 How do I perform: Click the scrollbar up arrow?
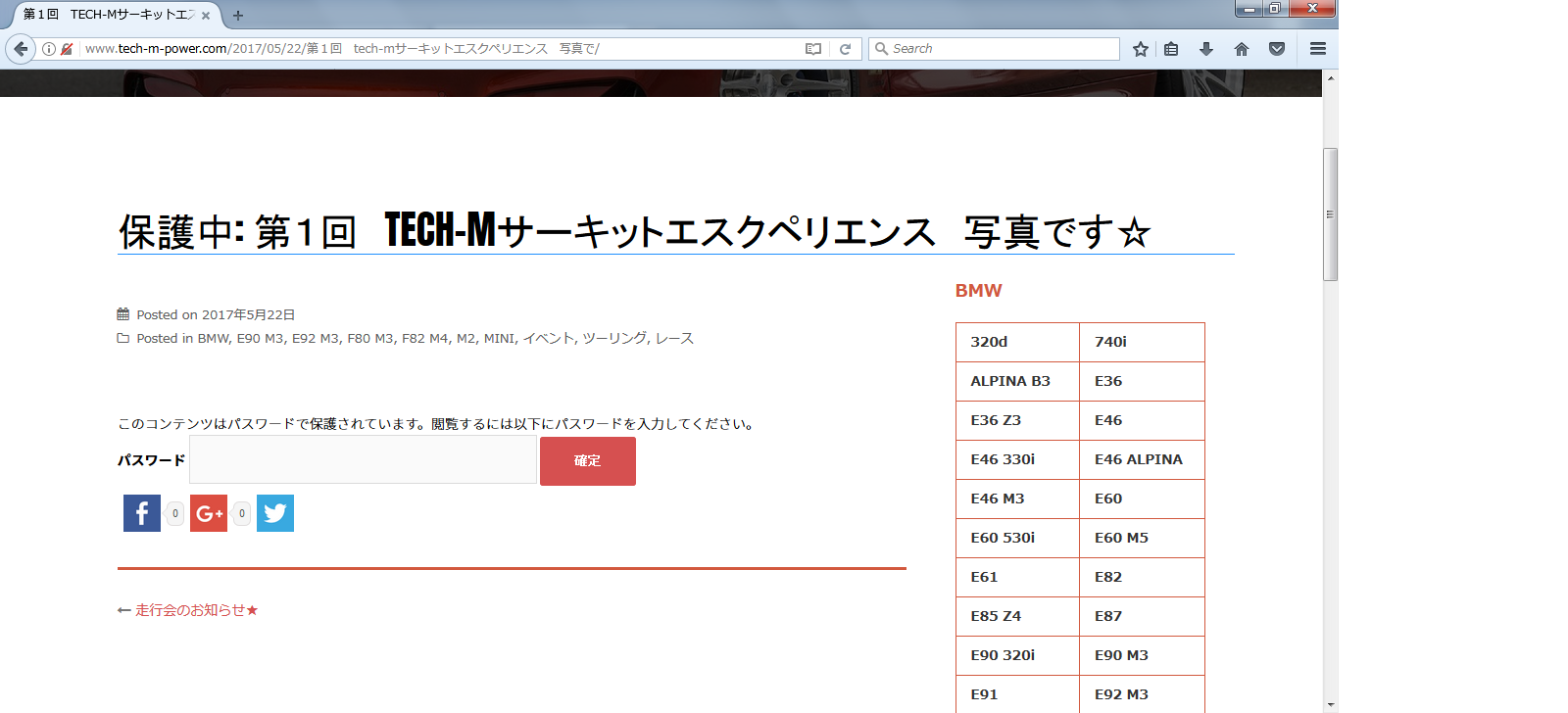[x=1330, y=77]
